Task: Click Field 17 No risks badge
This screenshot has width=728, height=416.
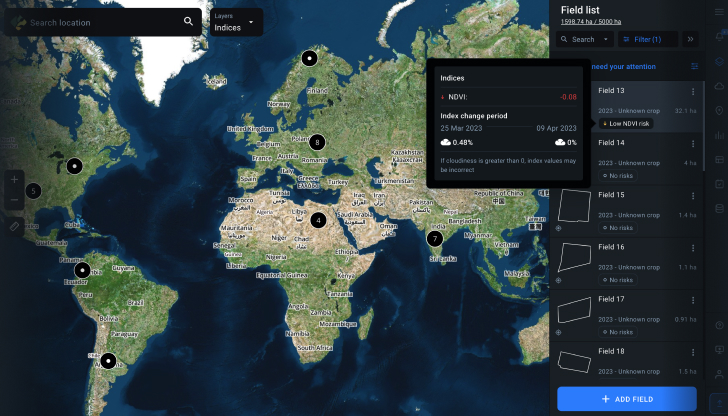Action: 618,332
